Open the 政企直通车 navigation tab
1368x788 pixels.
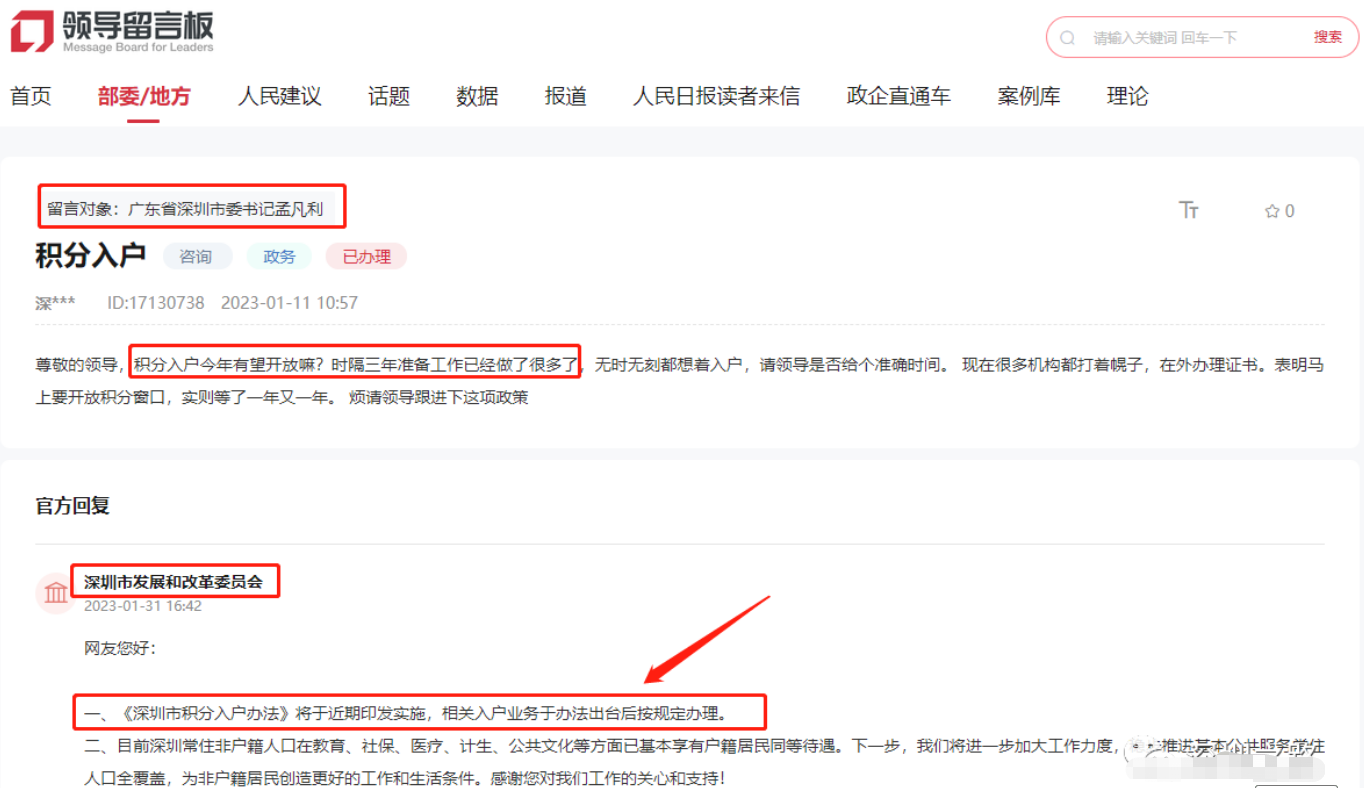tap(899, 96)
